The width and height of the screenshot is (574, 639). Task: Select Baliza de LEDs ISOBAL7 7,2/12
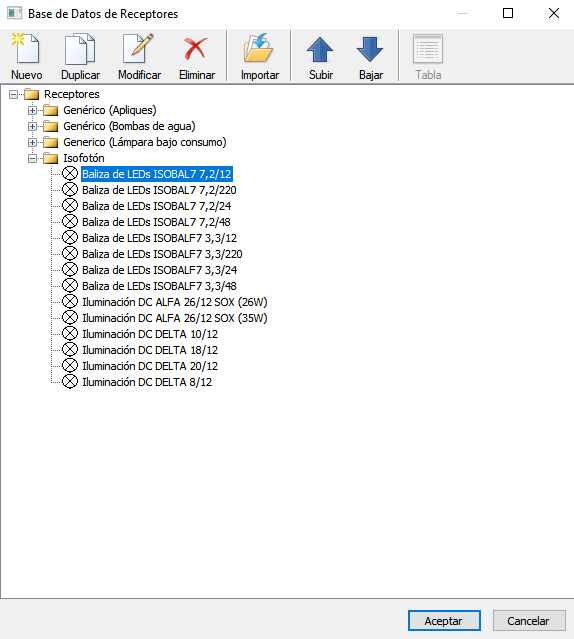click(x=157, y=174)
